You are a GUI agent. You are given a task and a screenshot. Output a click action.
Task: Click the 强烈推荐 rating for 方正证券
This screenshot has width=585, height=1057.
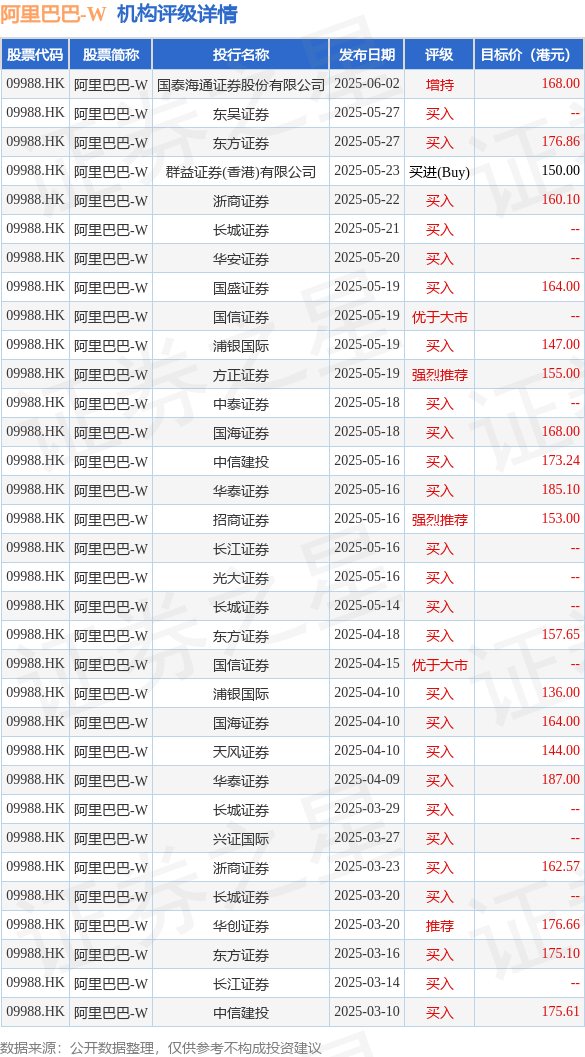tap(439, 374)
